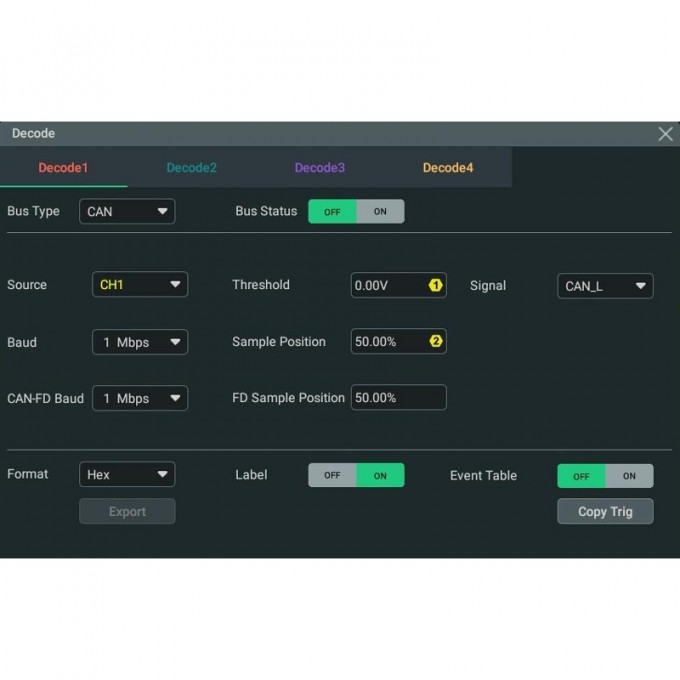Click the Threshold 0.00V input field
The width and height of the screenshot is (680, 680).
(x=388, y=286)
